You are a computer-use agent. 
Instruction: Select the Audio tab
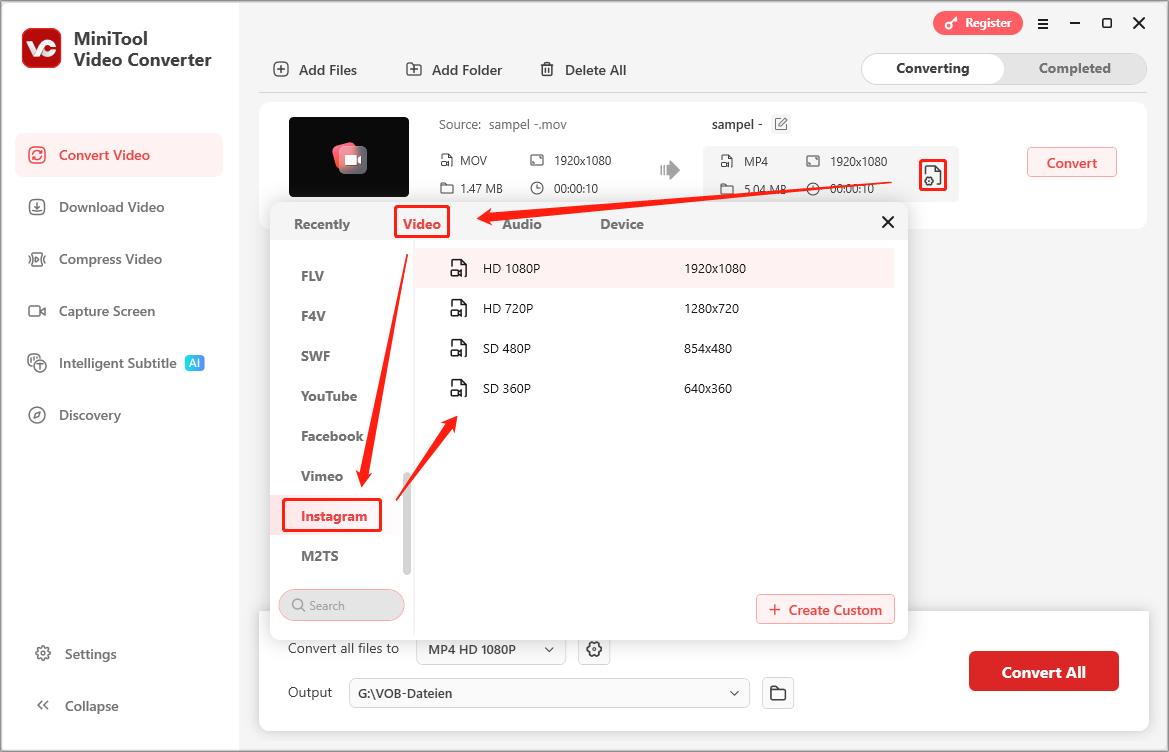(x=522, y=224)
